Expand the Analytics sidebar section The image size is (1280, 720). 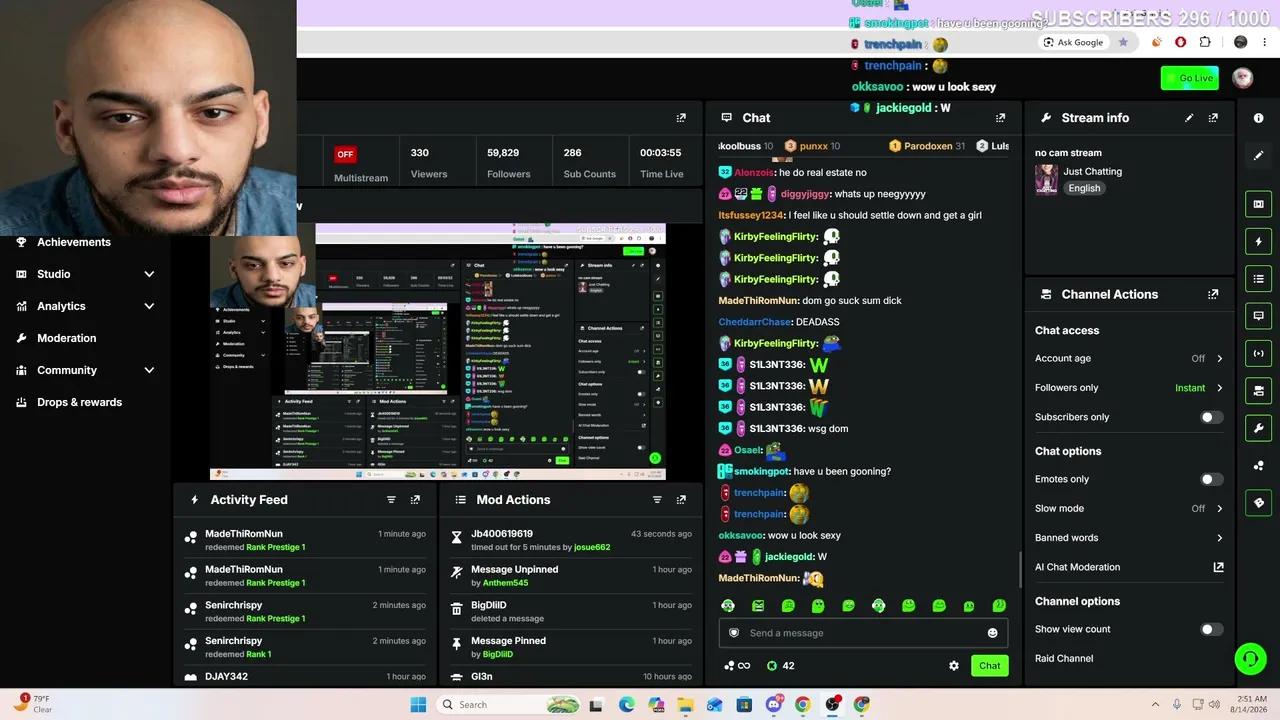pos(149,306)
